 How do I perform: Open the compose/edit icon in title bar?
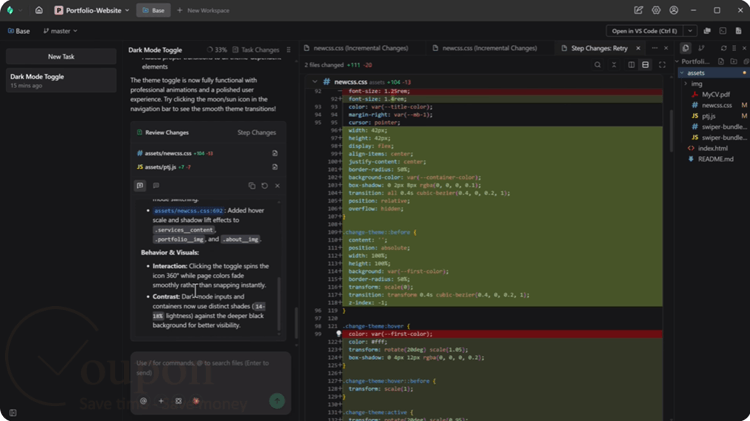pyautogui.click(x=638, y=10)
